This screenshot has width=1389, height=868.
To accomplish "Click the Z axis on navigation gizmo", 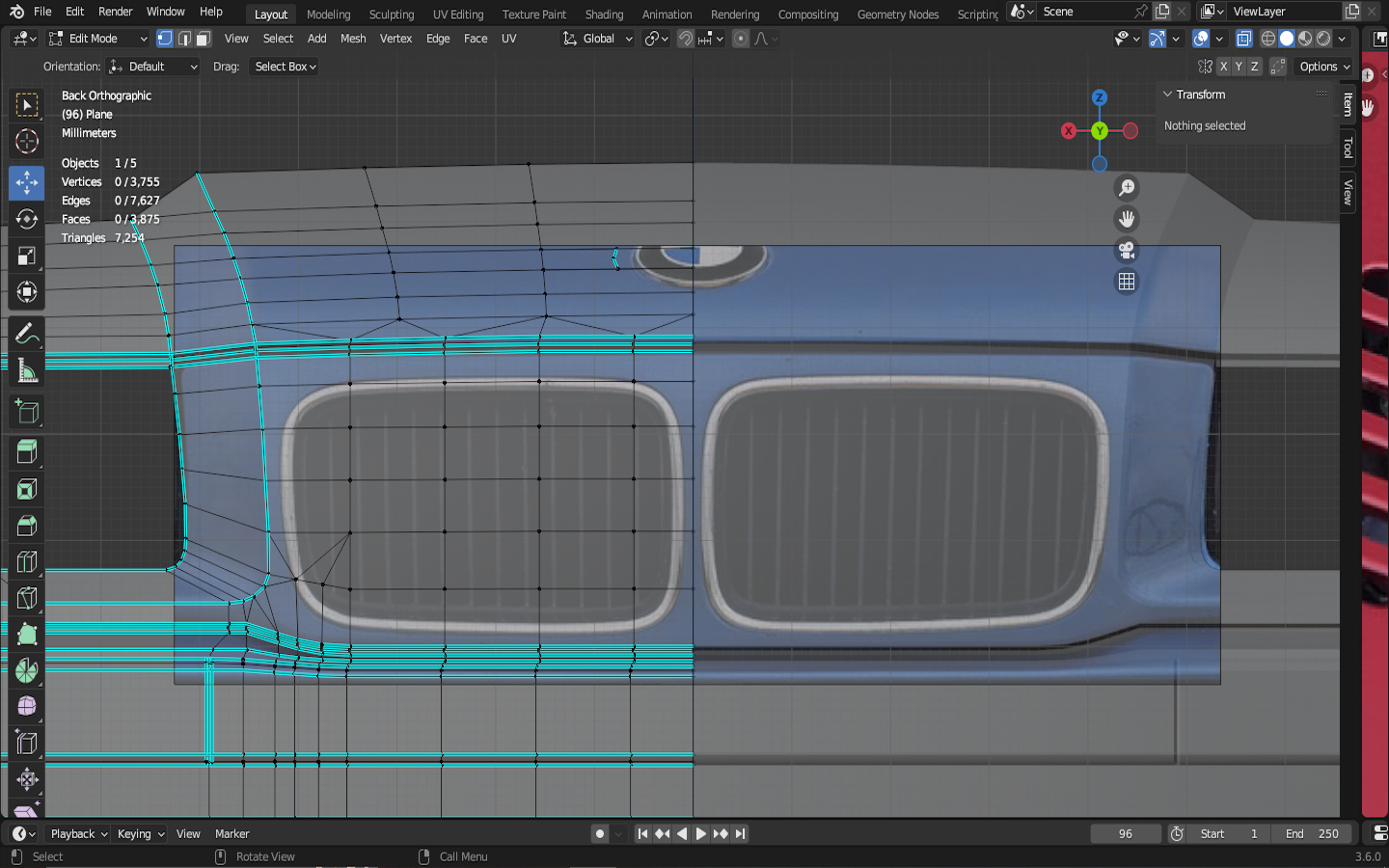I will [1099, 97].
